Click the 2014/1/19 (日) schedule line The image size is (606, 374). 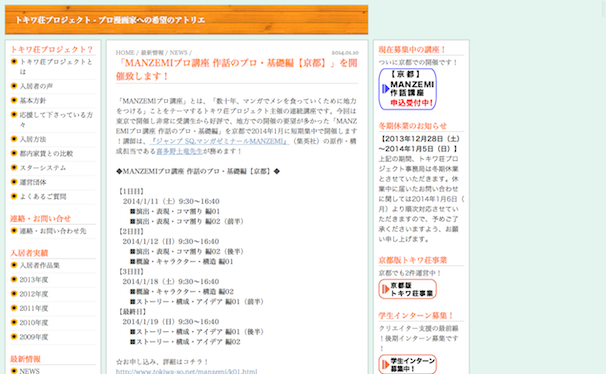171,321
